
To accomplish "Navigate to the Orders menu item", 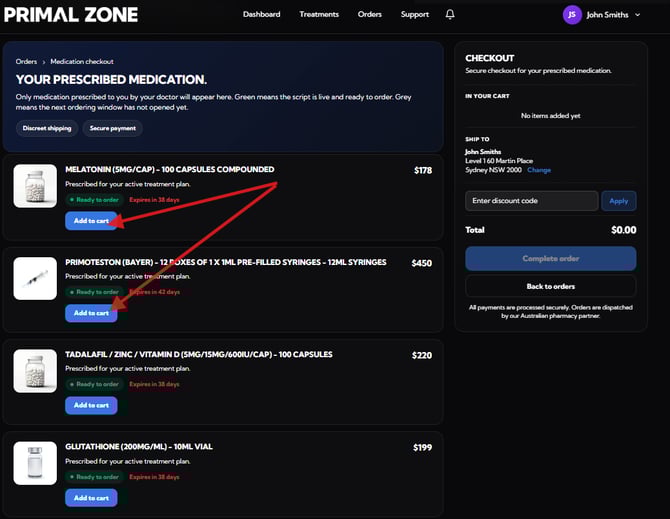I will click(370, 15).
